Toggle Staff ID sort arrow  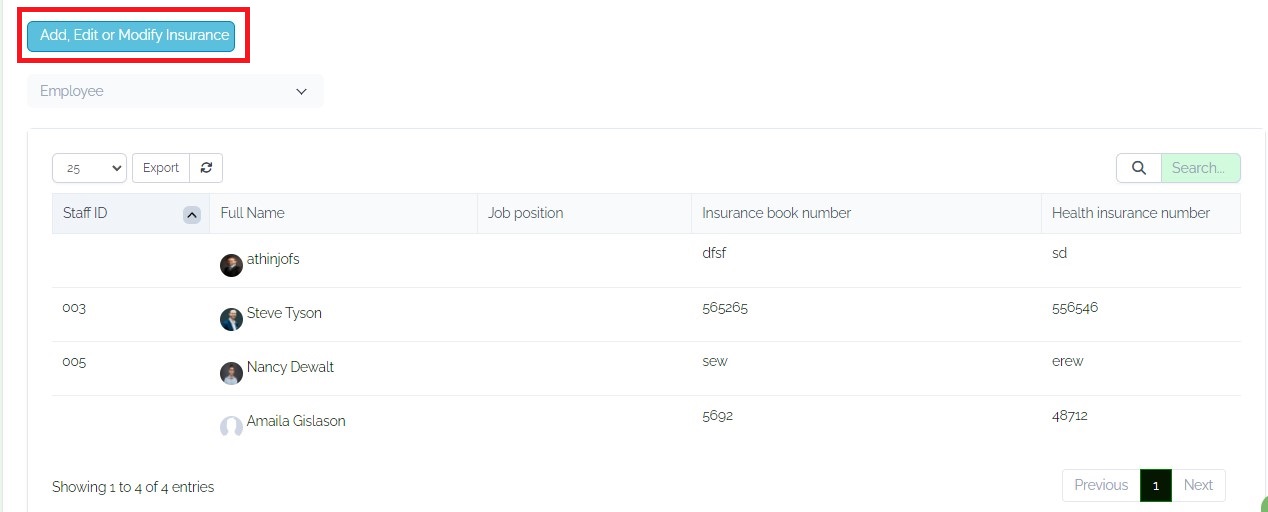tap(192, 214)
